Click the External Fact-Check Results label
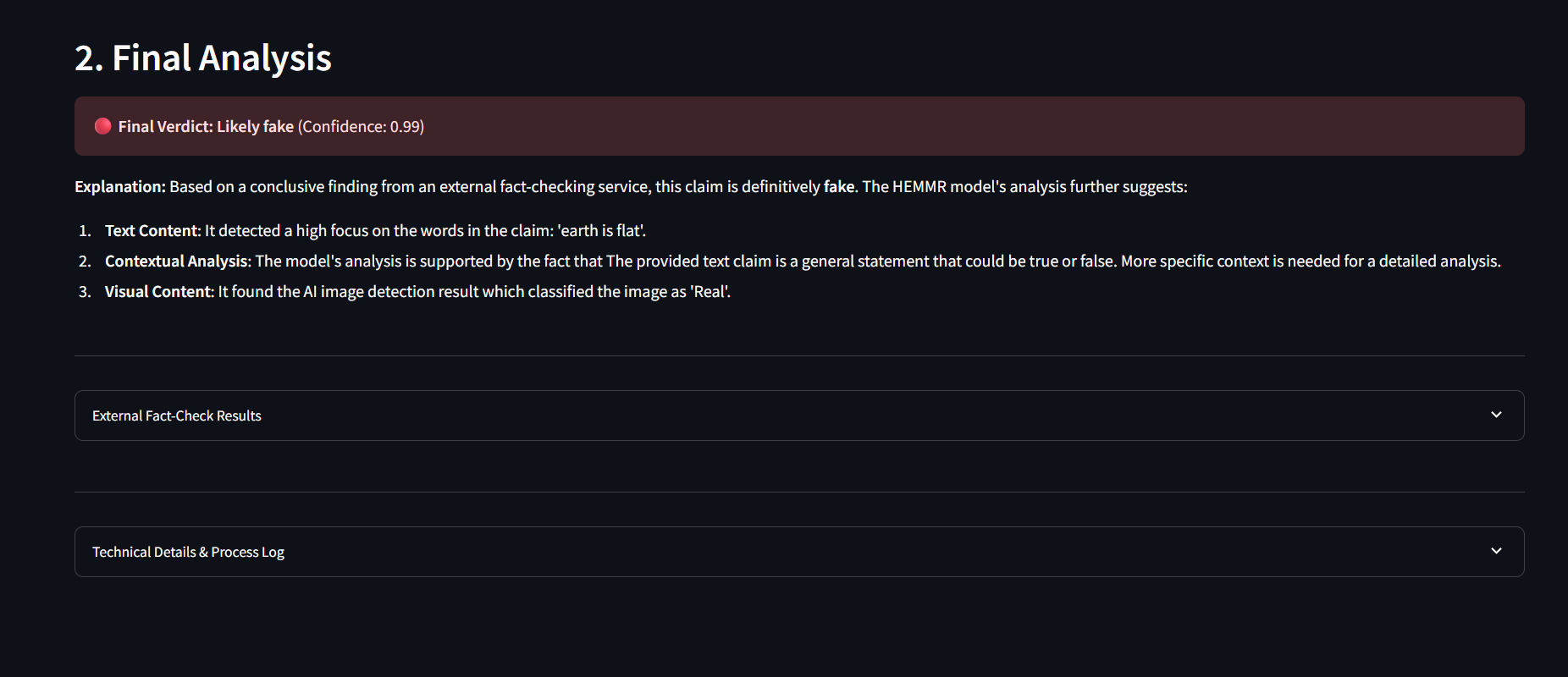This screenshot has width=1568, height=677. tap(177, 416)
